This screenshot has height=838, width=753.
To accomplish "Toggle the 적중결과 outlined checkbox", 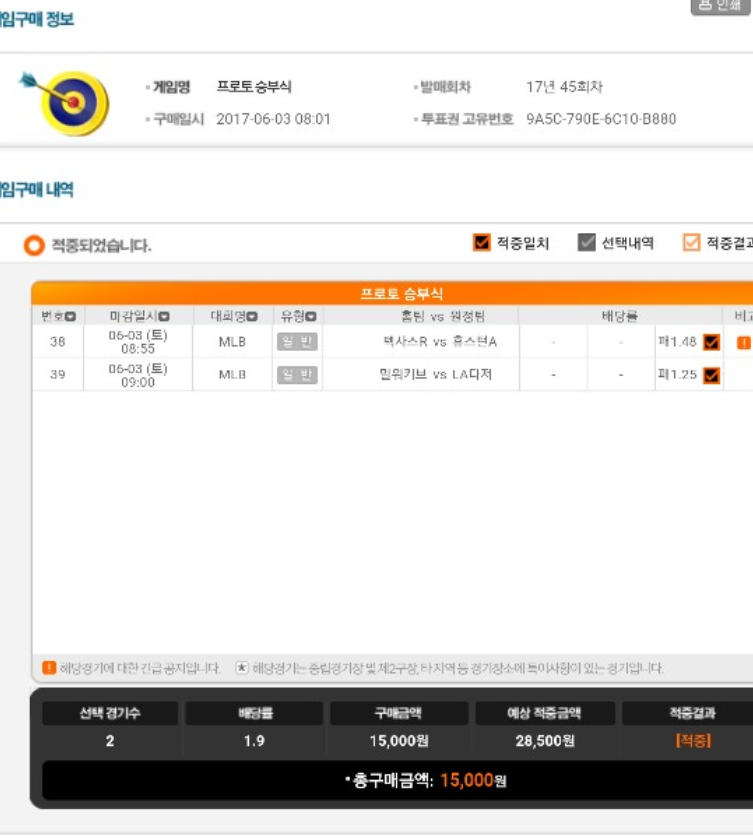I will 691,243.
